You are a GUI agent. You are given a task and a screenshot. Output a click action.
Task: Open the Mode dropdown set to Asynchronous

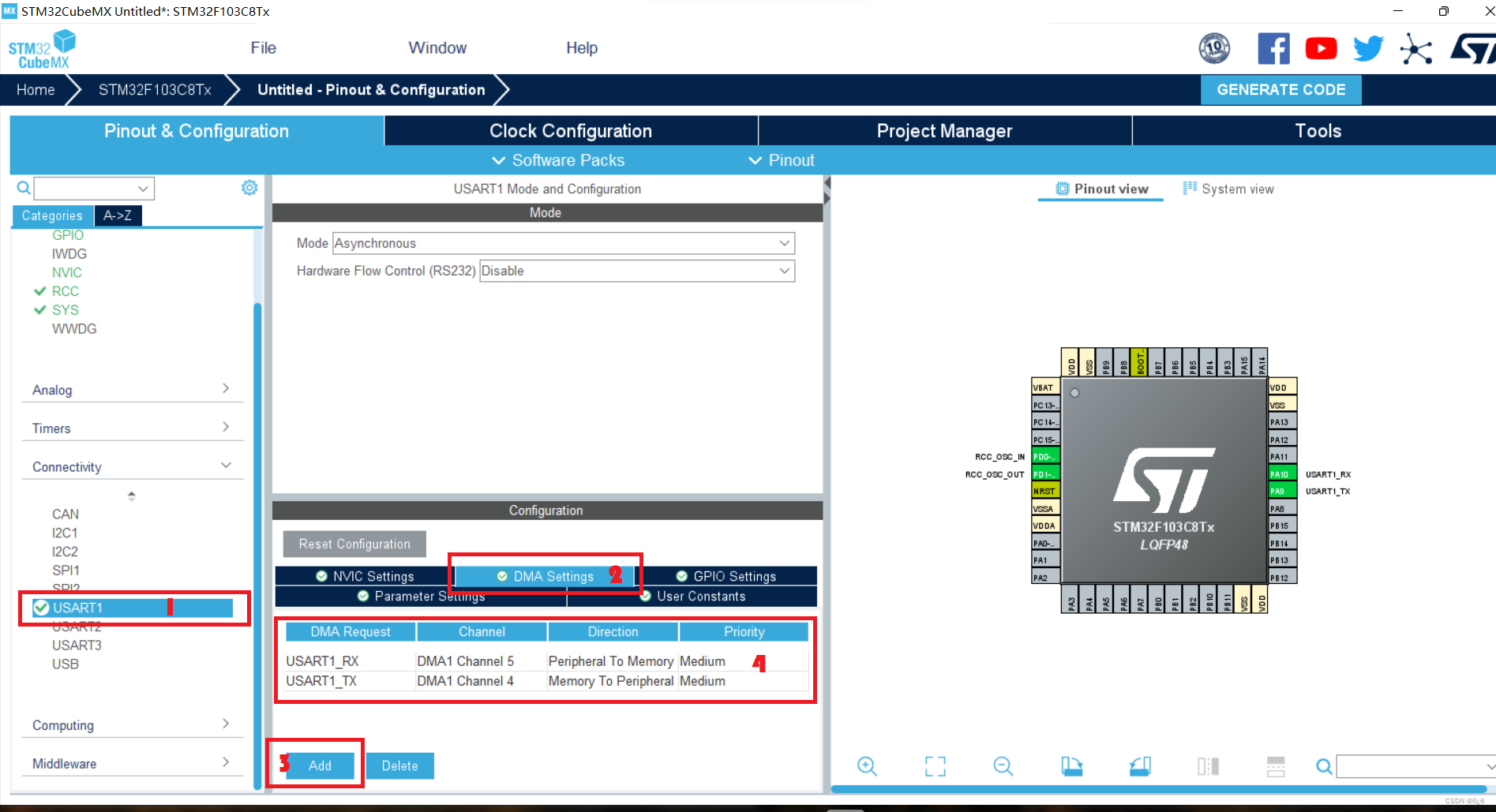(x=564, y=243)
